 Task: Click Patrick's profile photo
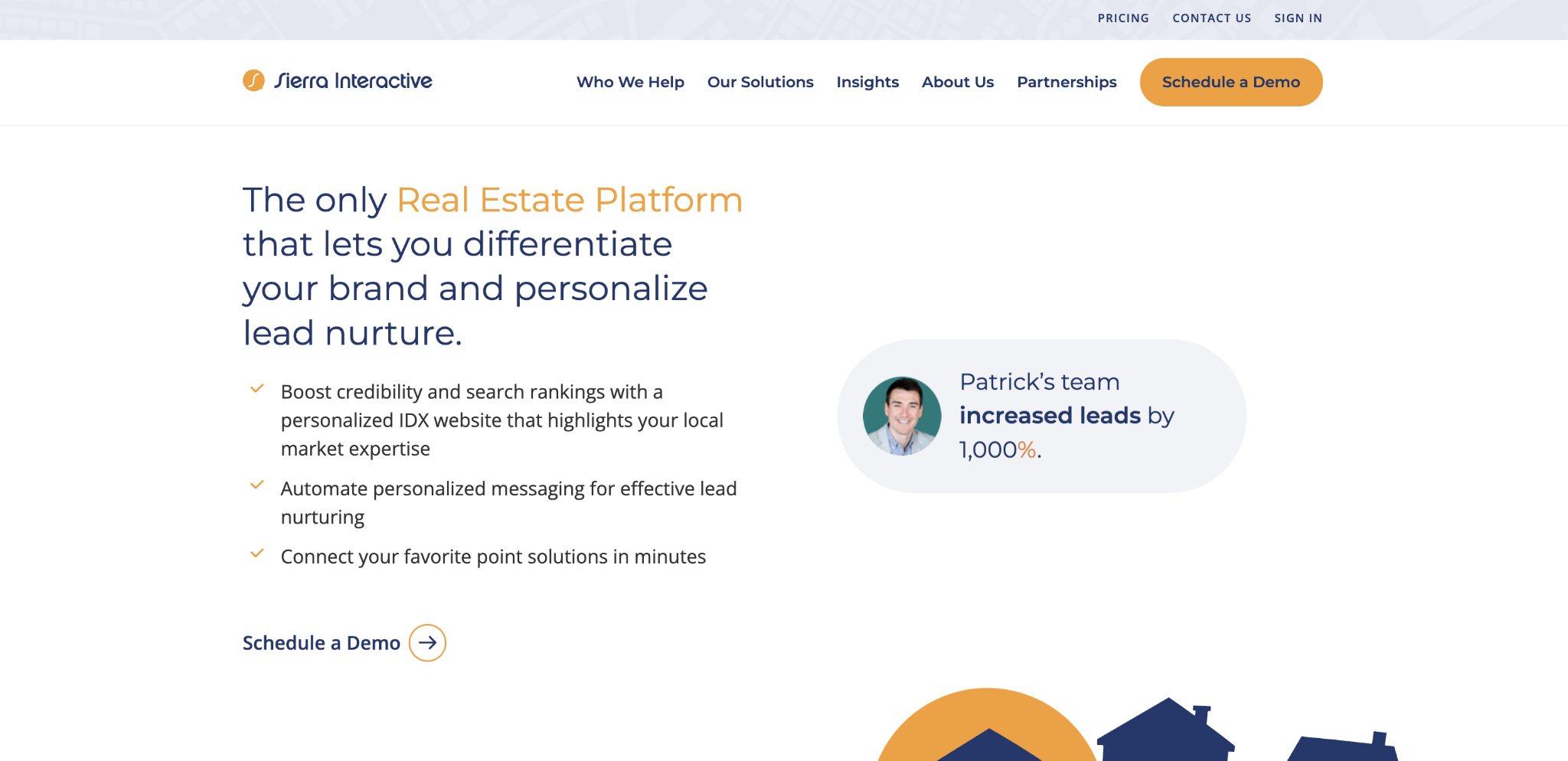(x=903, y=415)
